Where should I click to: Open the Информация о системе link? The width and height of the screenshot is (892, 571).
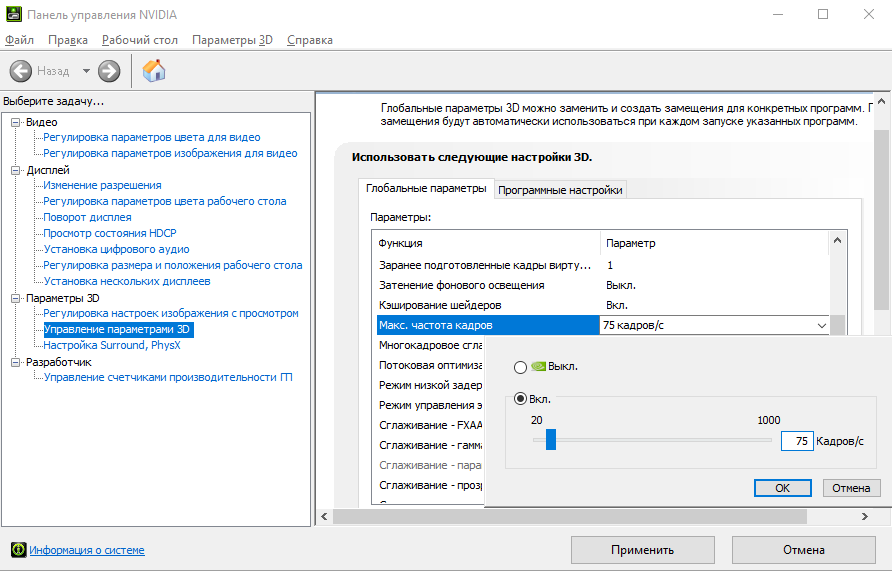pos(87,550)
